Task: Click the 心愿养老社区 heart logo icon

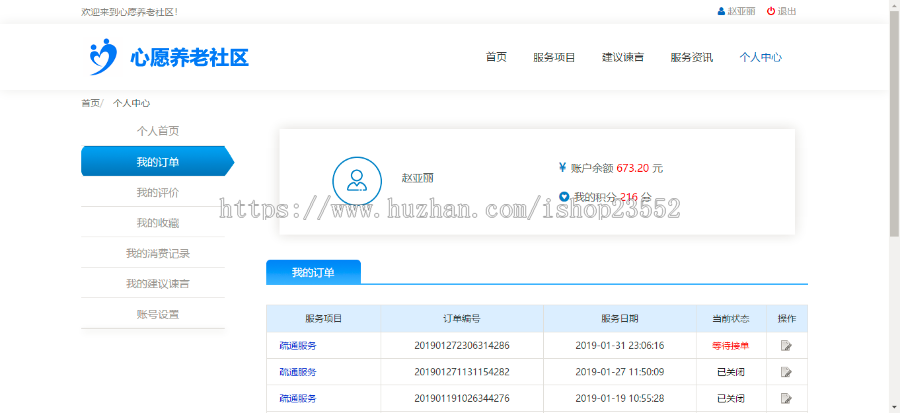Action: tap(102, 57)
